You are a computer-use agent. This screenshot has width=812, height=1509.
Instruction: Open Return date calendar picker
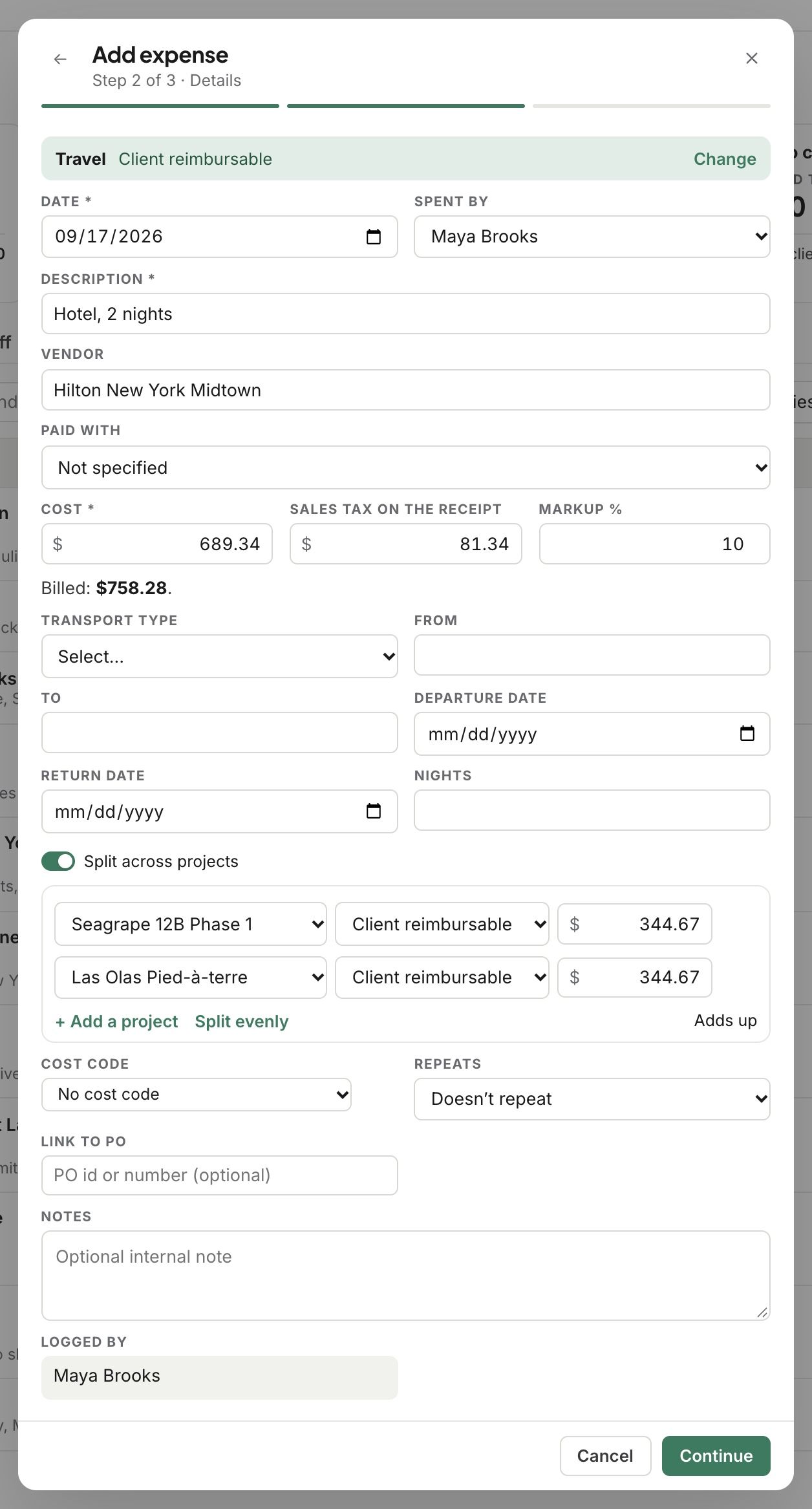pos(374,811)
